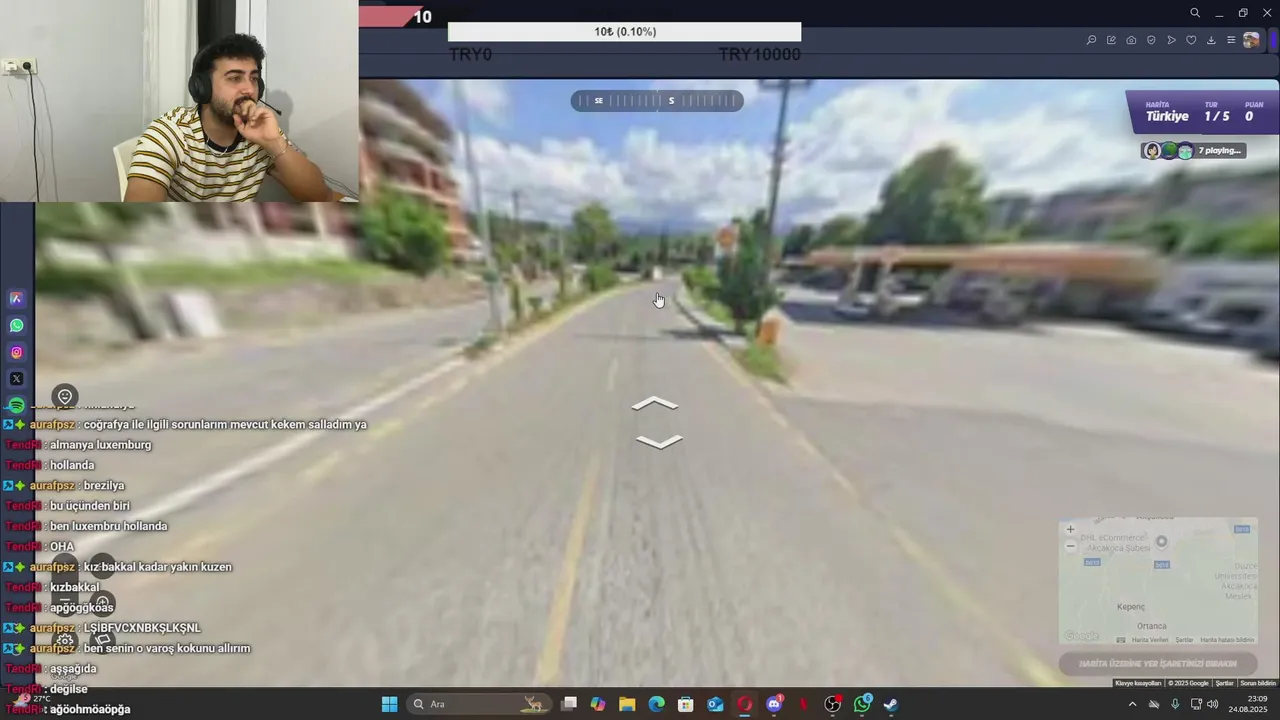Click chat message 'kız bakkal kadar yakın kuzen'
This screenshot has height=720, width=1280.
click(157, 567)
